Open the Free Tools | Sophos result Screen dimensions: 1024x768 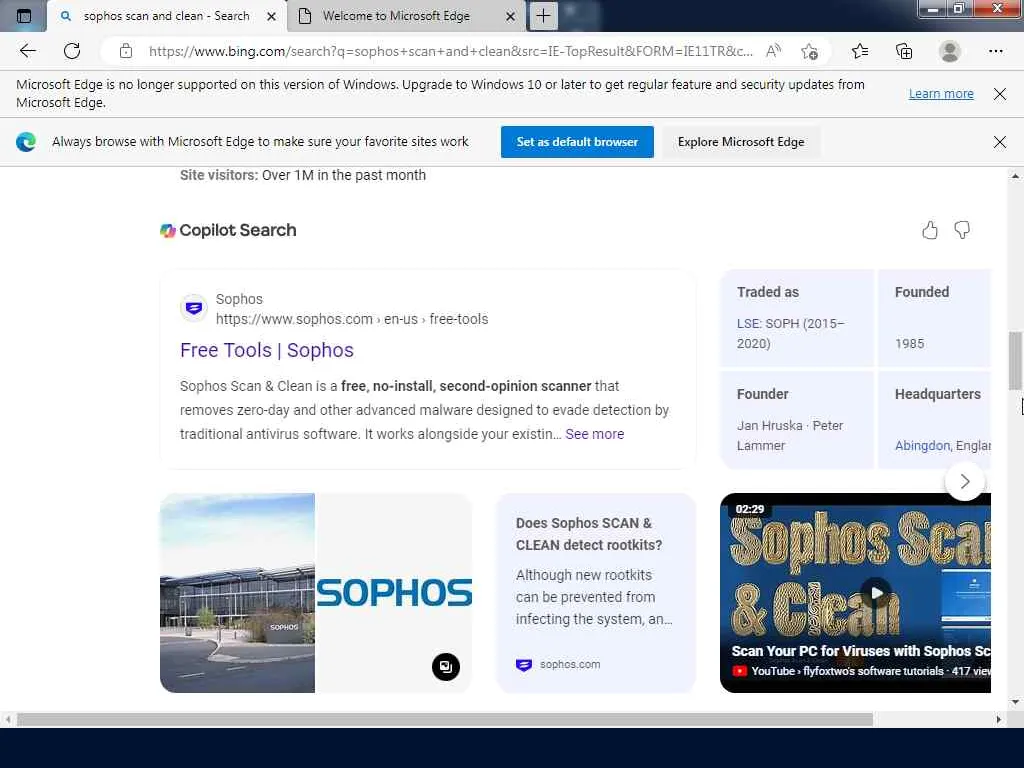(x=266, y=350)
